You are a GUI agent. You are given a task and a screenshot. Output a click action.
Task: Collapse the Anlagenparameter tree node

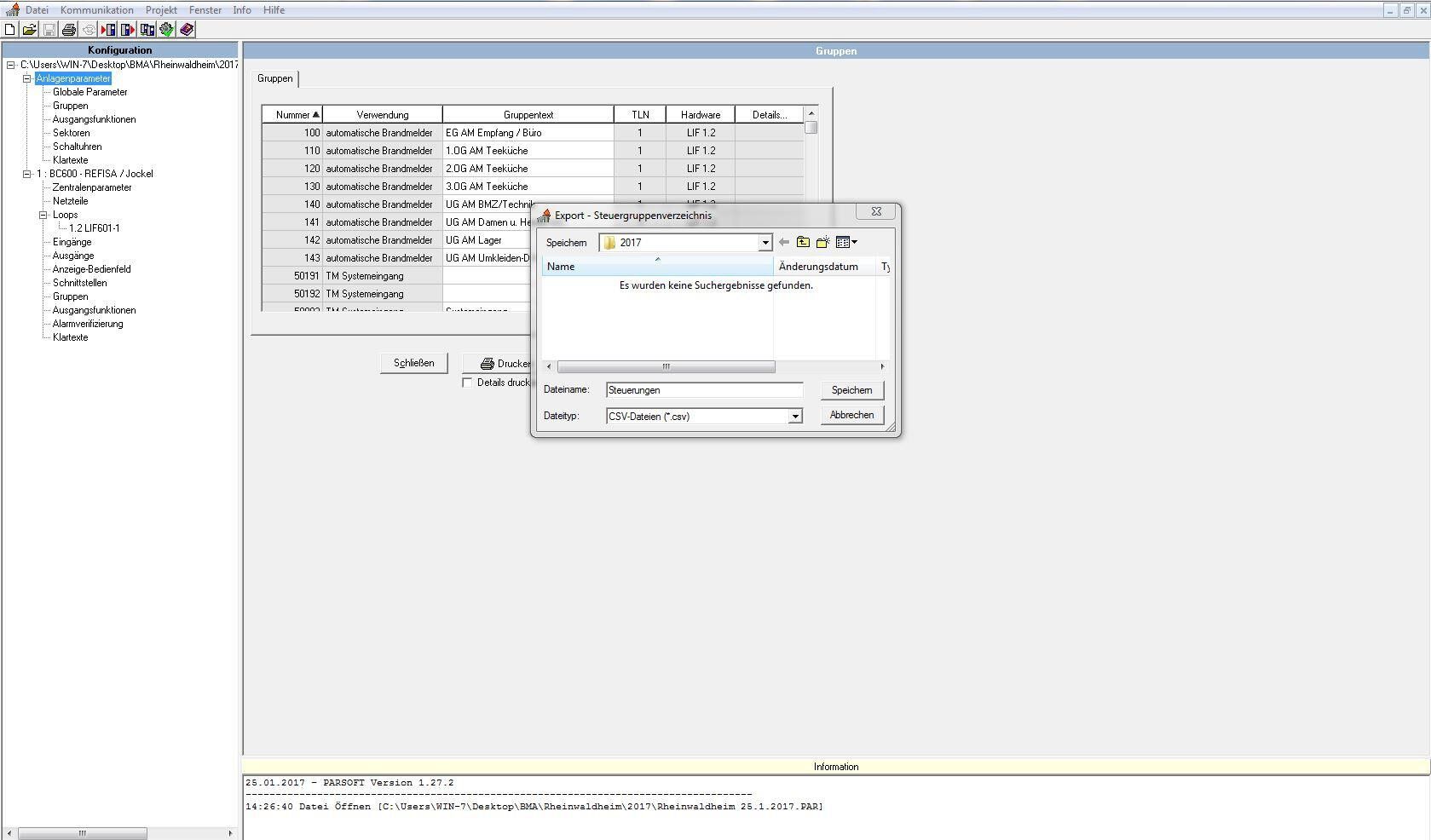(x=27, y=78)
